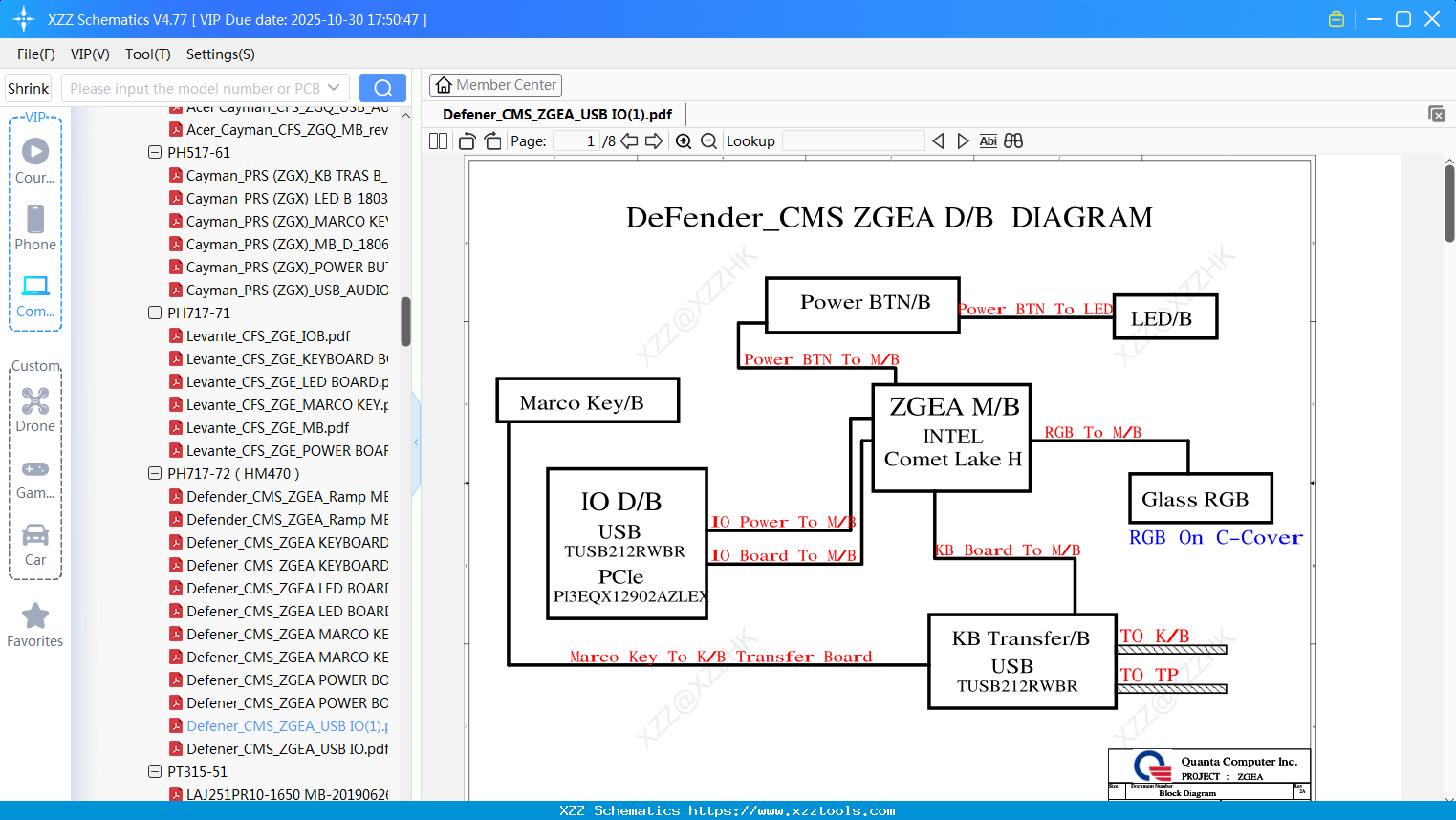The width and height of the screenshot is (1456, 820).
Task: Select the highlighted Defener_CMS_ZGEA_USB IO(1) file
Action: [x=279, y=725]
